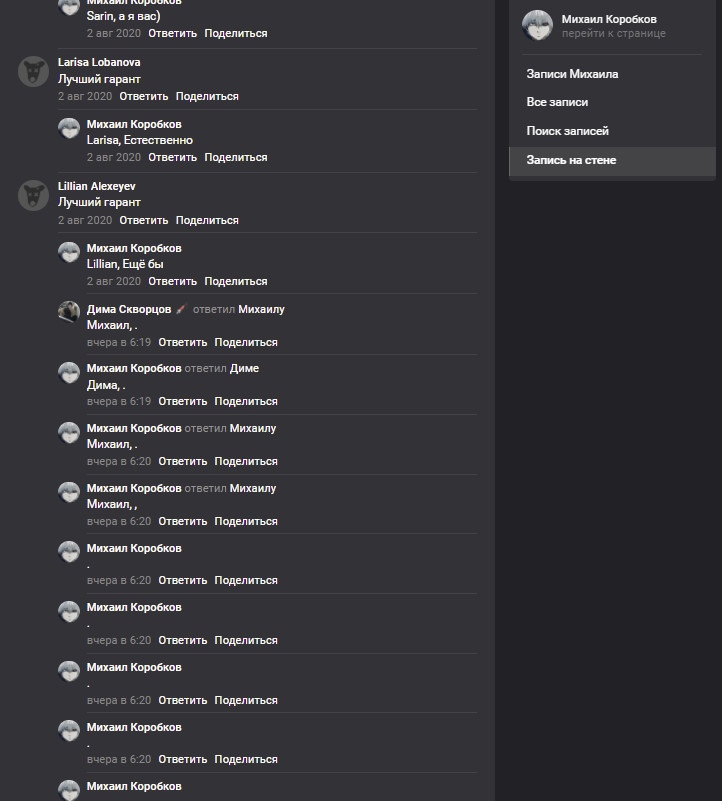Reply to Larisa Lobanova's "Лучший гарант" comment
This screenshot has height=801, width=722.
[144, 96]
